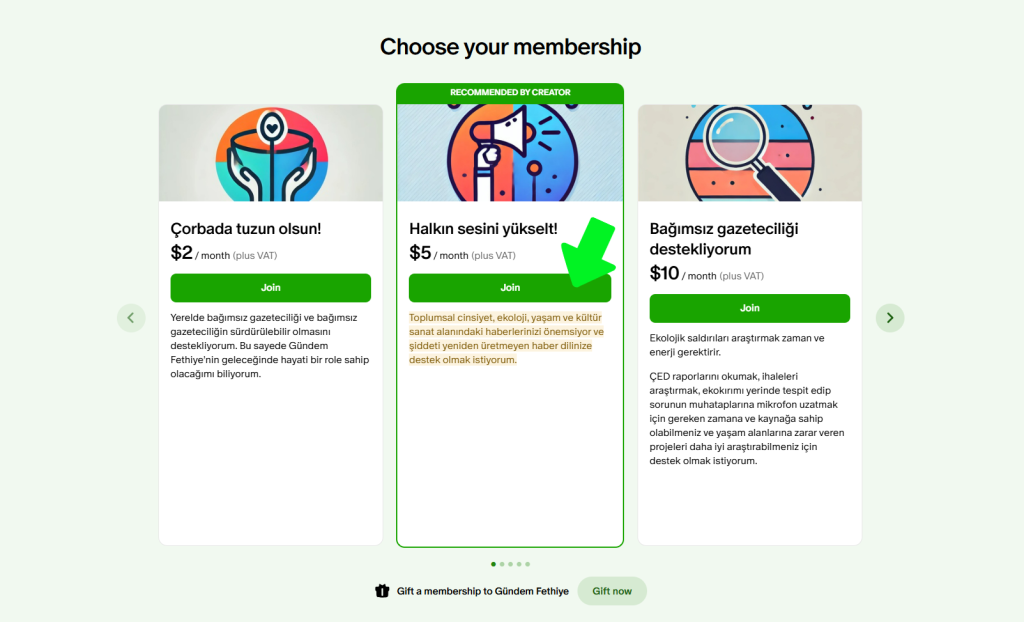The image size is (1024, 622).
Task: Click the highlighted Toplumsal cinsiyet description text
Action: (505, 339)
